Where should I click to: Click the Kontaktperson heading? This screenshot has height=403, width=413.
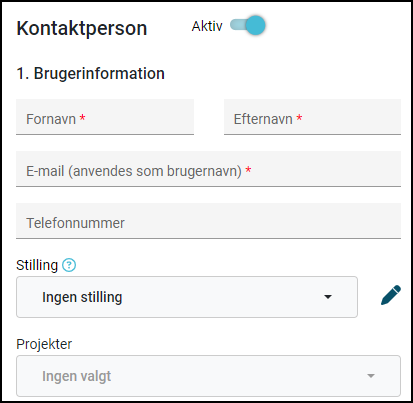coord(82,28)
